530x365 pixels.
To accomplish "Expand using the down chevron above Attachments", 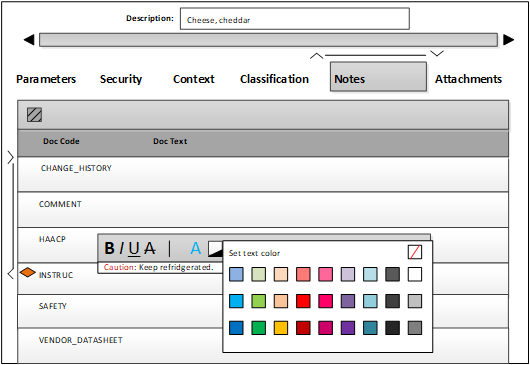I will coord(437,53).
